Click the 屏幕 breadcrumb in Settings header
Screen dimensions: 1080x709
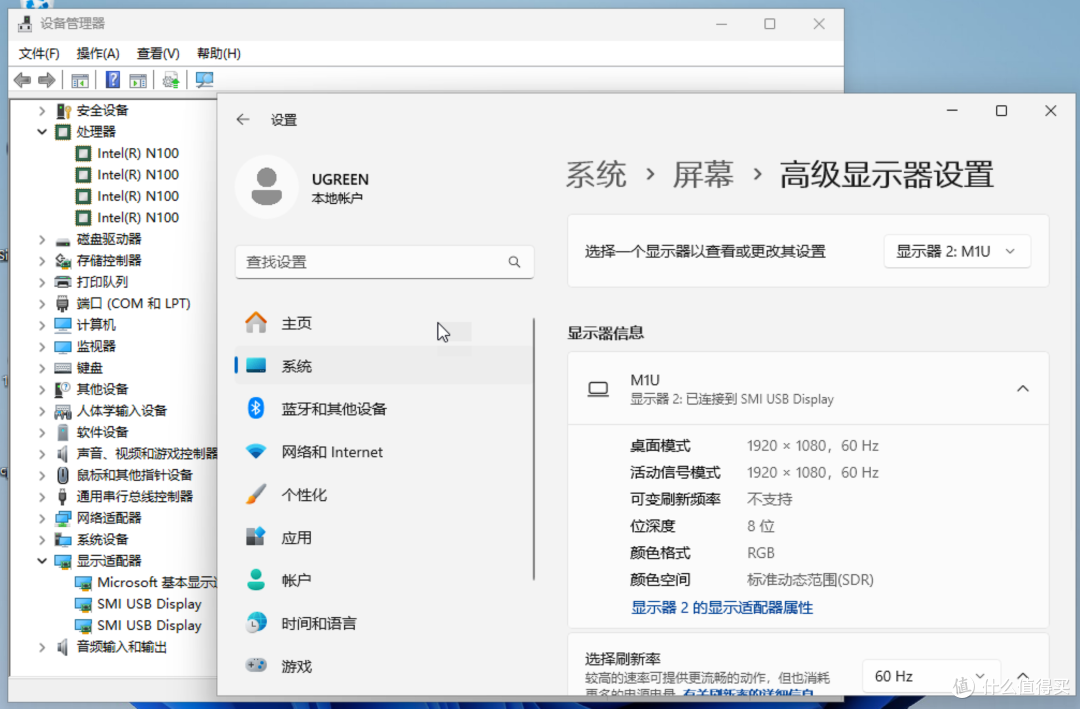tap(703, 175)
